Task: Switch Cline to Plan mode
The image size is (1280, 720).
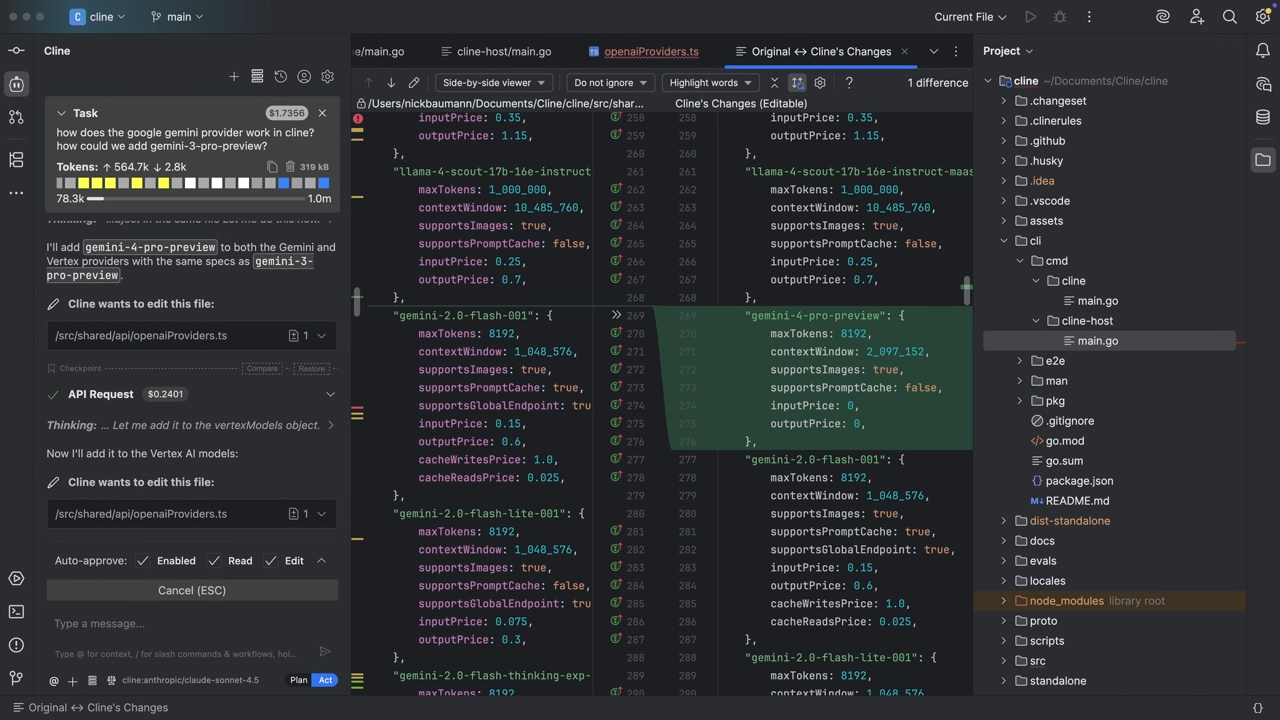Action: [298, 680]
